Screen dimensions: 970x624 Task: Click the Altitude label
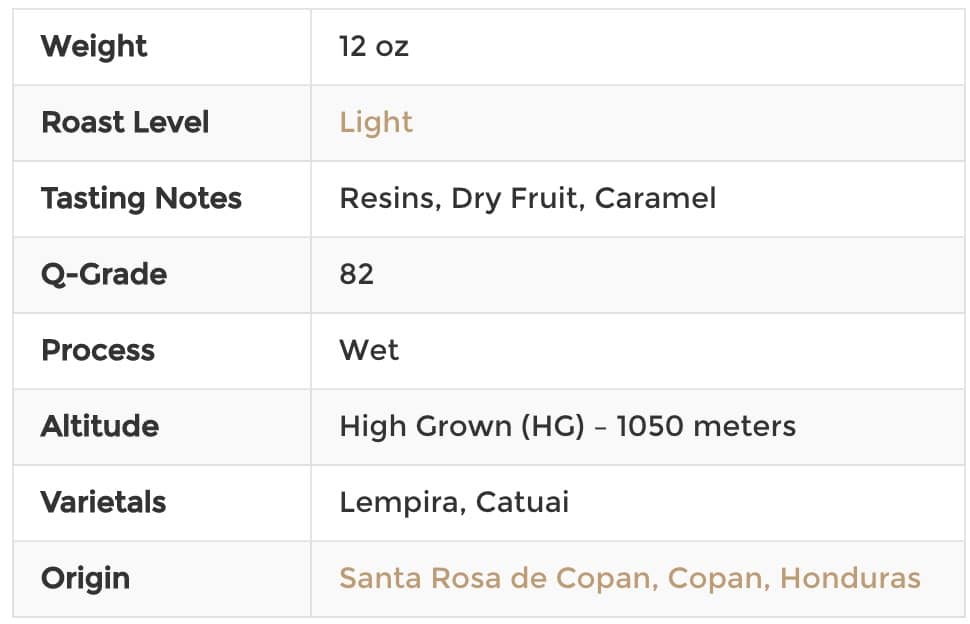click(x=100, y=426)
